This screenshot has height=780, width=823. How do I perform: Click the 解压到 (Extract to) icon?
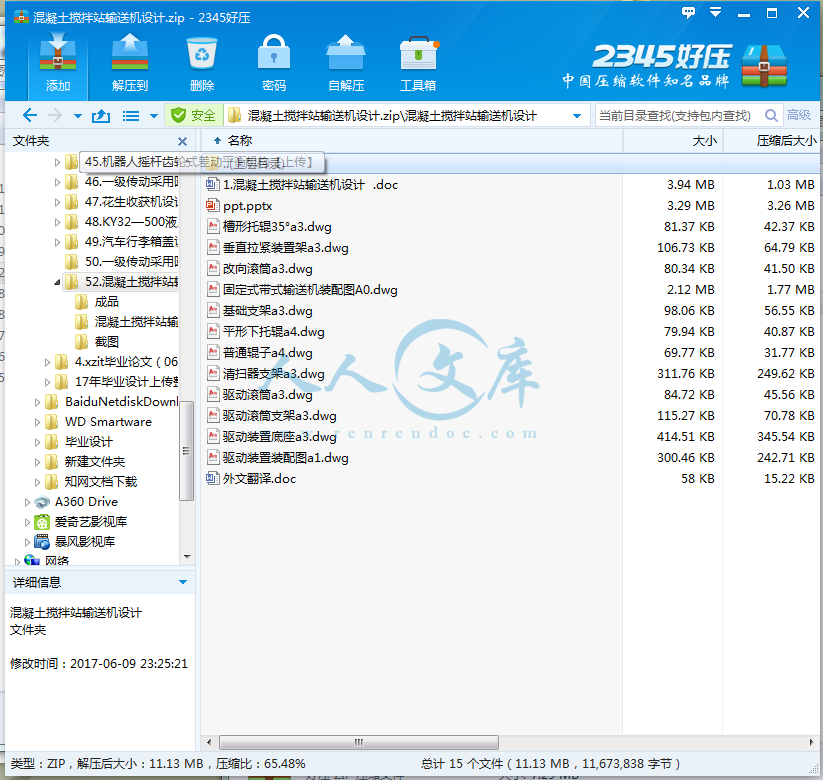pos(130,63)
